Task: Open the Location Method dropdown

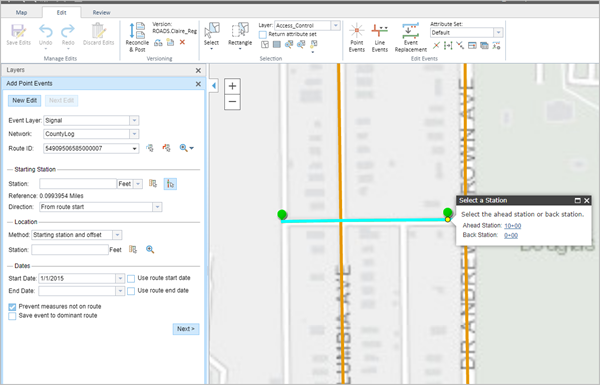Action: point(117,235)
